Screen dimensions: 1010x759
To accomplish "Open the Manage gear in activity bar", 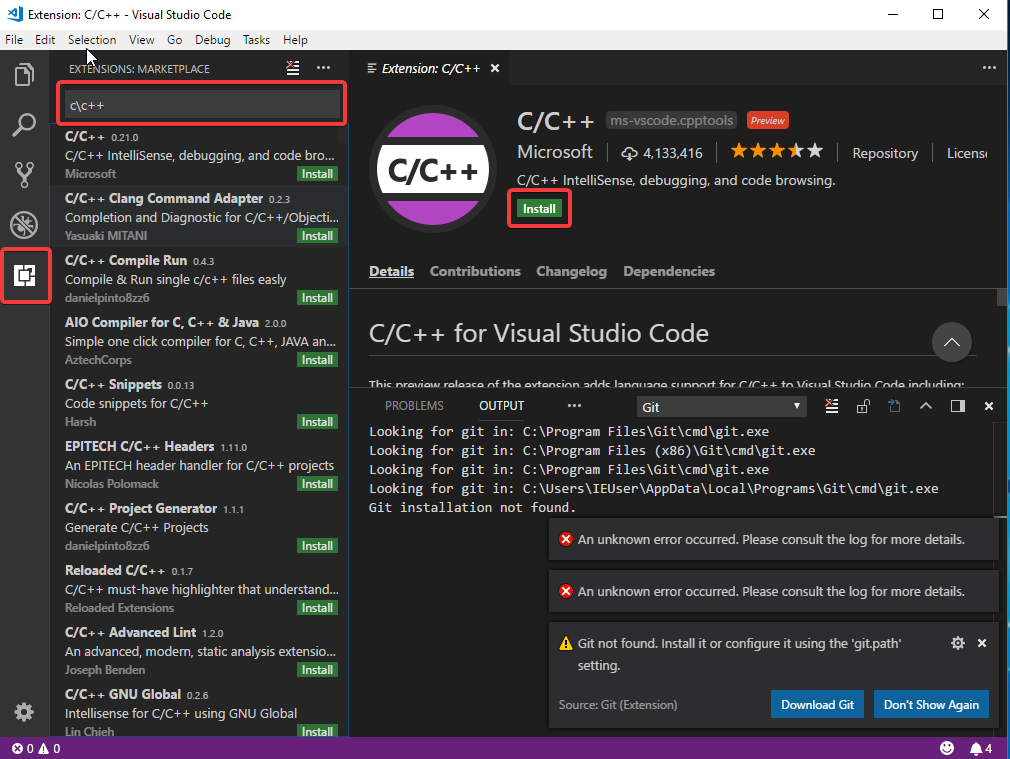I will [x=24, y=712].
